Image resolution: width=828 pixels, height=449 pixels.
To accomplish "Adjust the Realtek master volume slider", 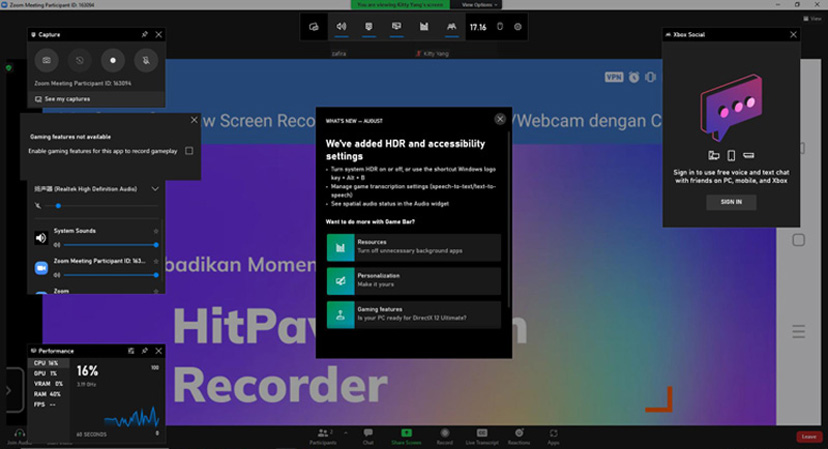I will click(x=102, y=205).
